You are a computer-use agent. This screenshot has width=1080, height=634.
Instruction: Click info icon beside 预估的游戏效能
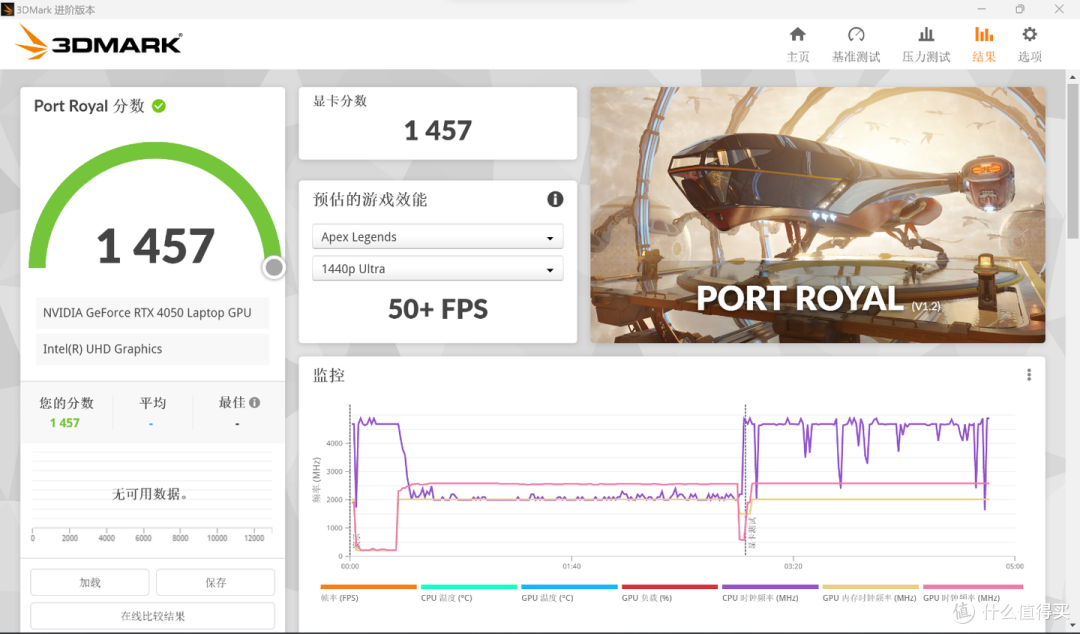(555, 199)
